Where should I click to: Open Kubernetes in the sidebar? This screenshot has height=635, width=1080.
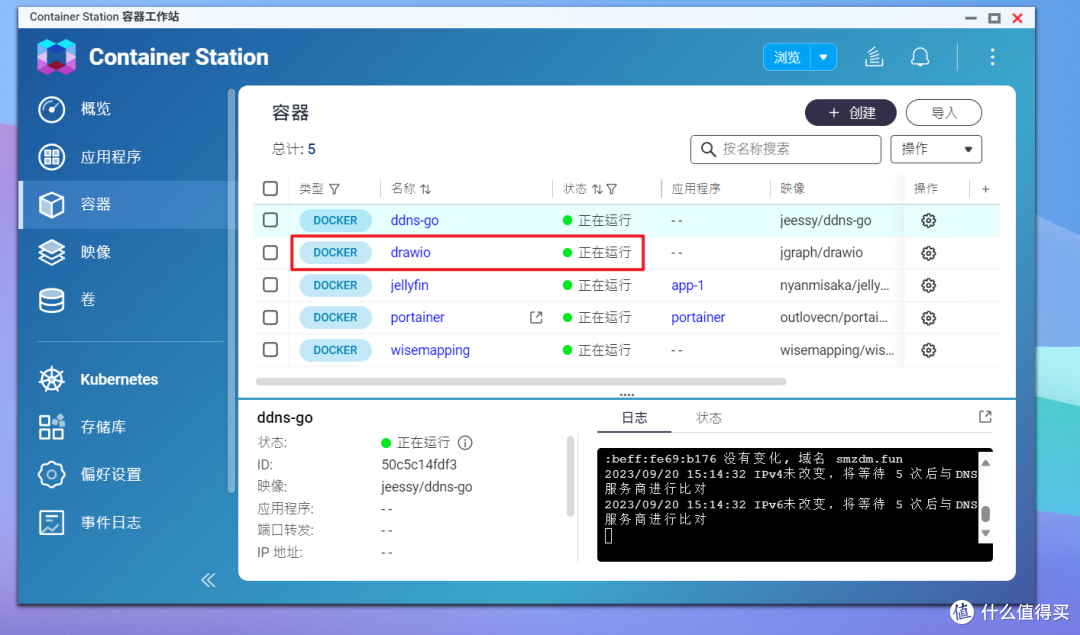pos(119,379)
